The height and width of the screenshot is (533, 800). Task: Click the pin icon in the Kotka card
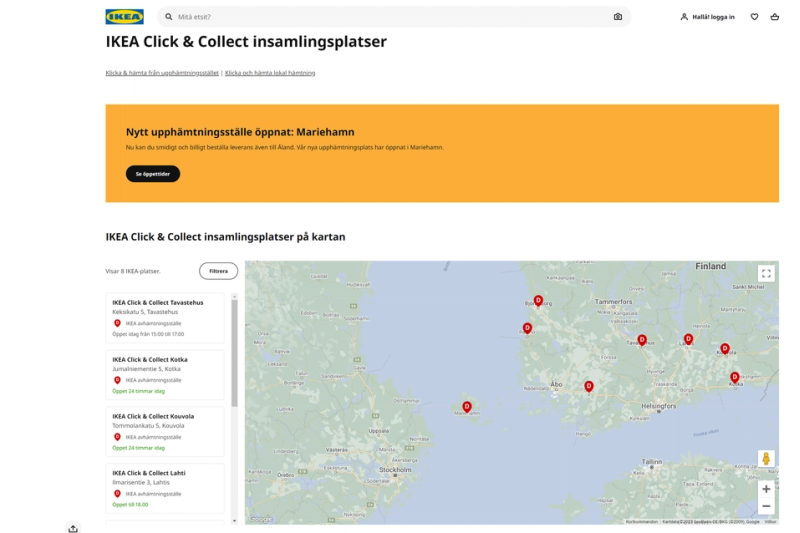point(117,380)
